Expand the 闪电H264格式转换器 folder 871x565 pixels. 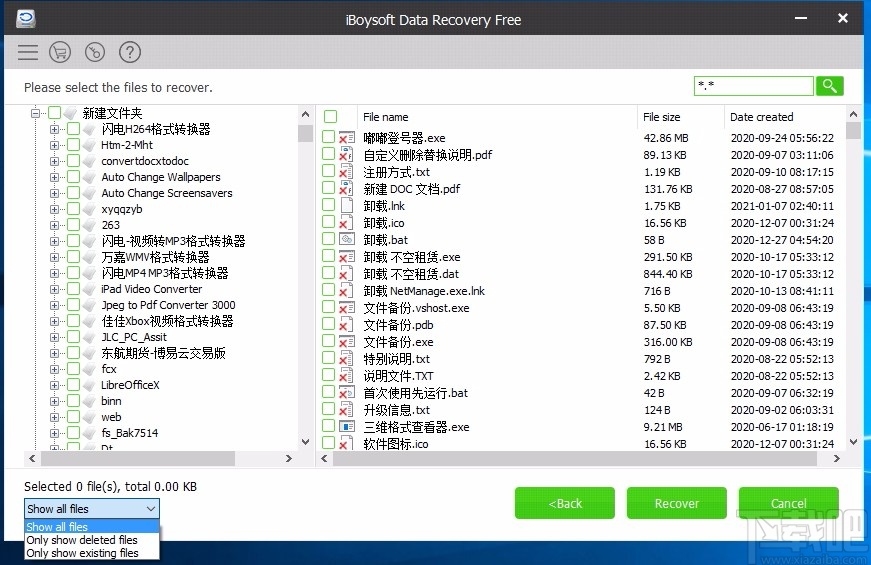pos(54,129)
